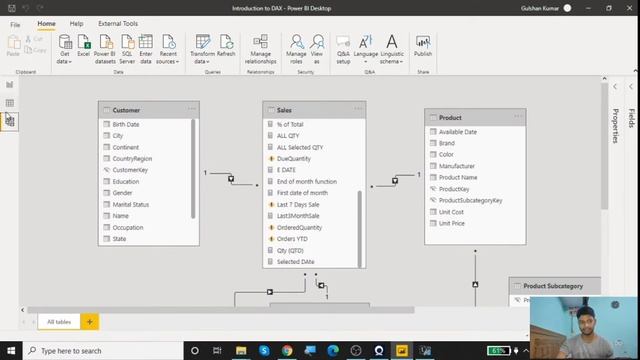Open Power BI datasets

click(x=105, y=49)
